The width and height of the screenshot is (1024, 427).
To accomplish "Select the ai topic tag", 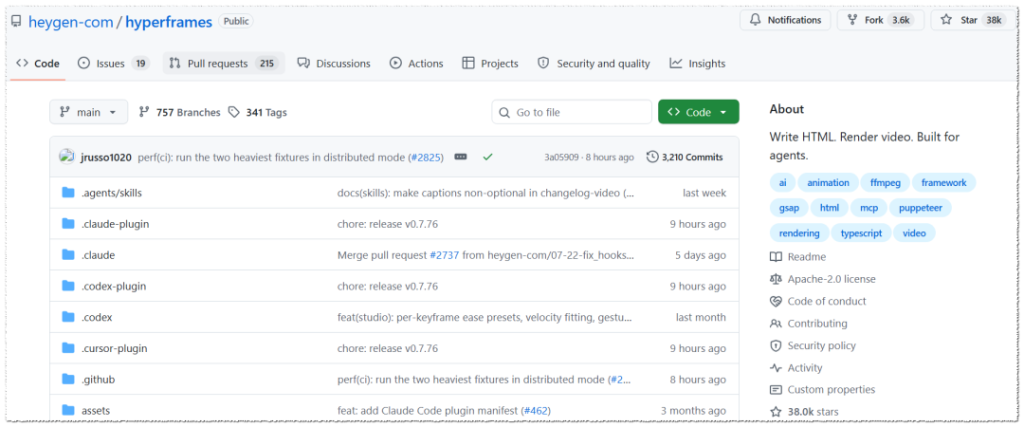I will (x=780, y=183).
